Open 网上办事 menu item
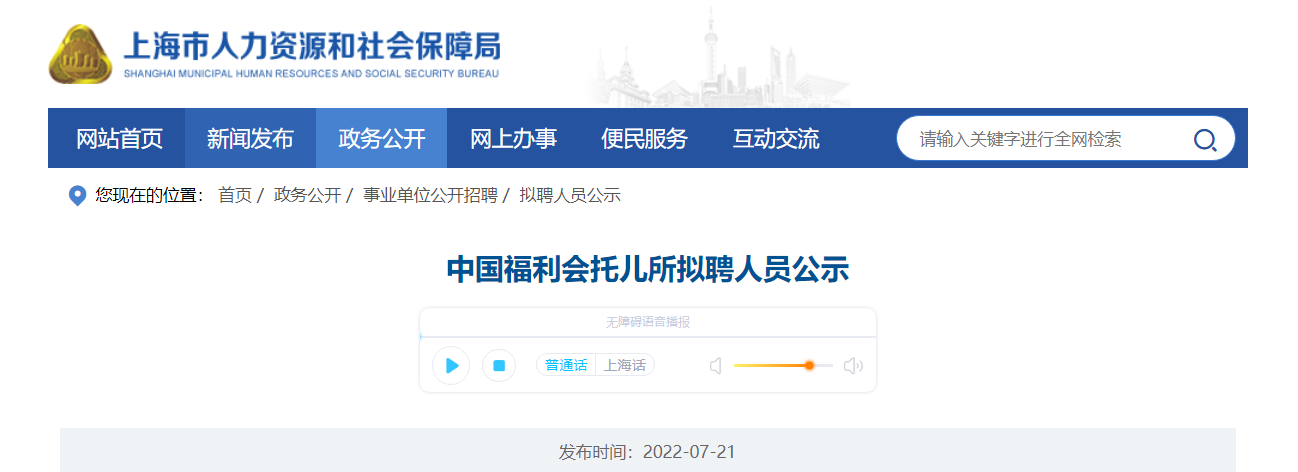Screen dimensions: 1298x472 coord(513,139)
